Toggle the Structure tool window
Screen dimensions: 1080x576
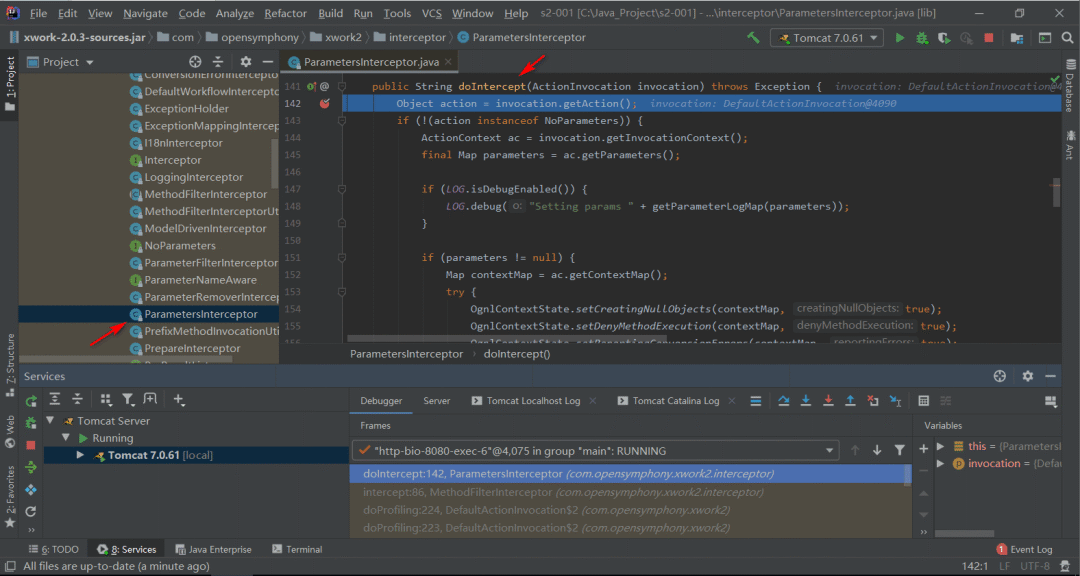(x=10, y=365)
